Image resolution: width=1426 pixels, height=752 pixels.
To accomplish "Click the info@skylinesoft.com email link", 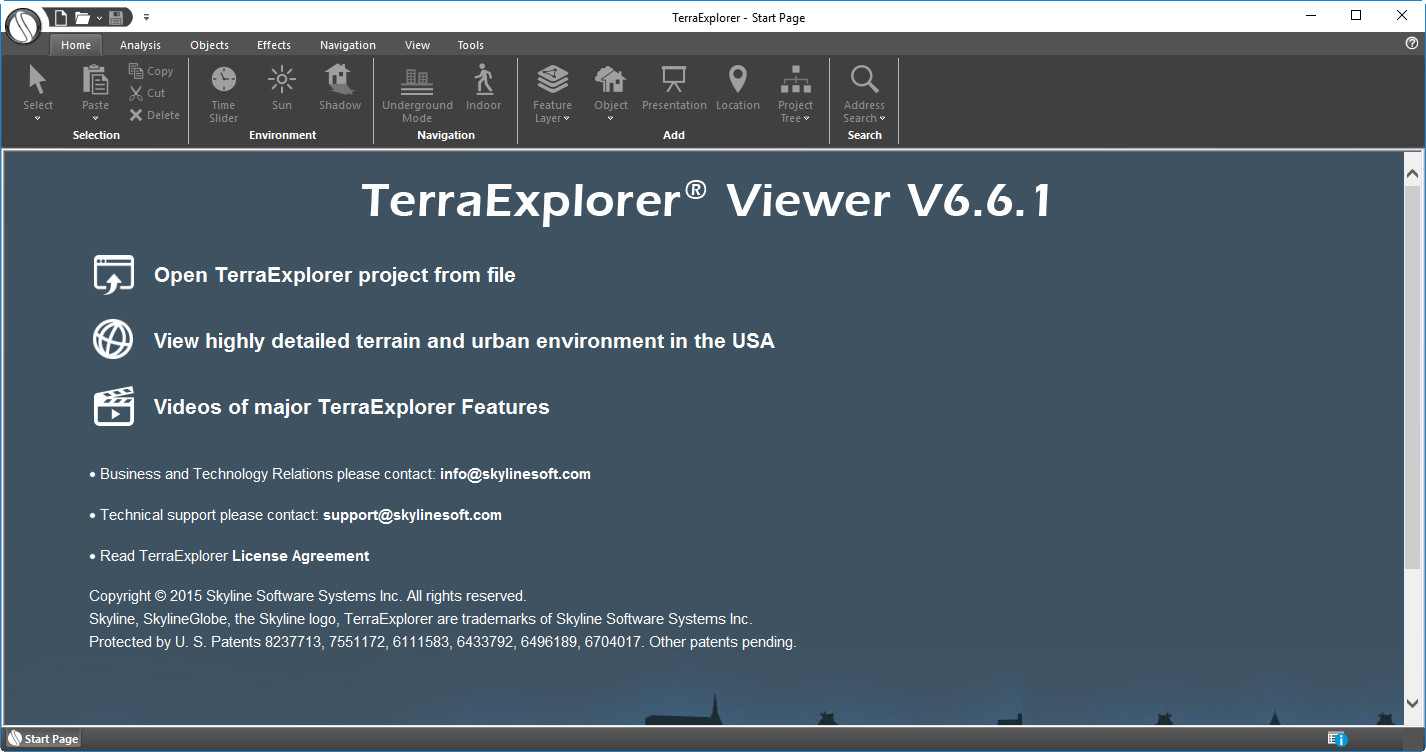I will [515, 474].
